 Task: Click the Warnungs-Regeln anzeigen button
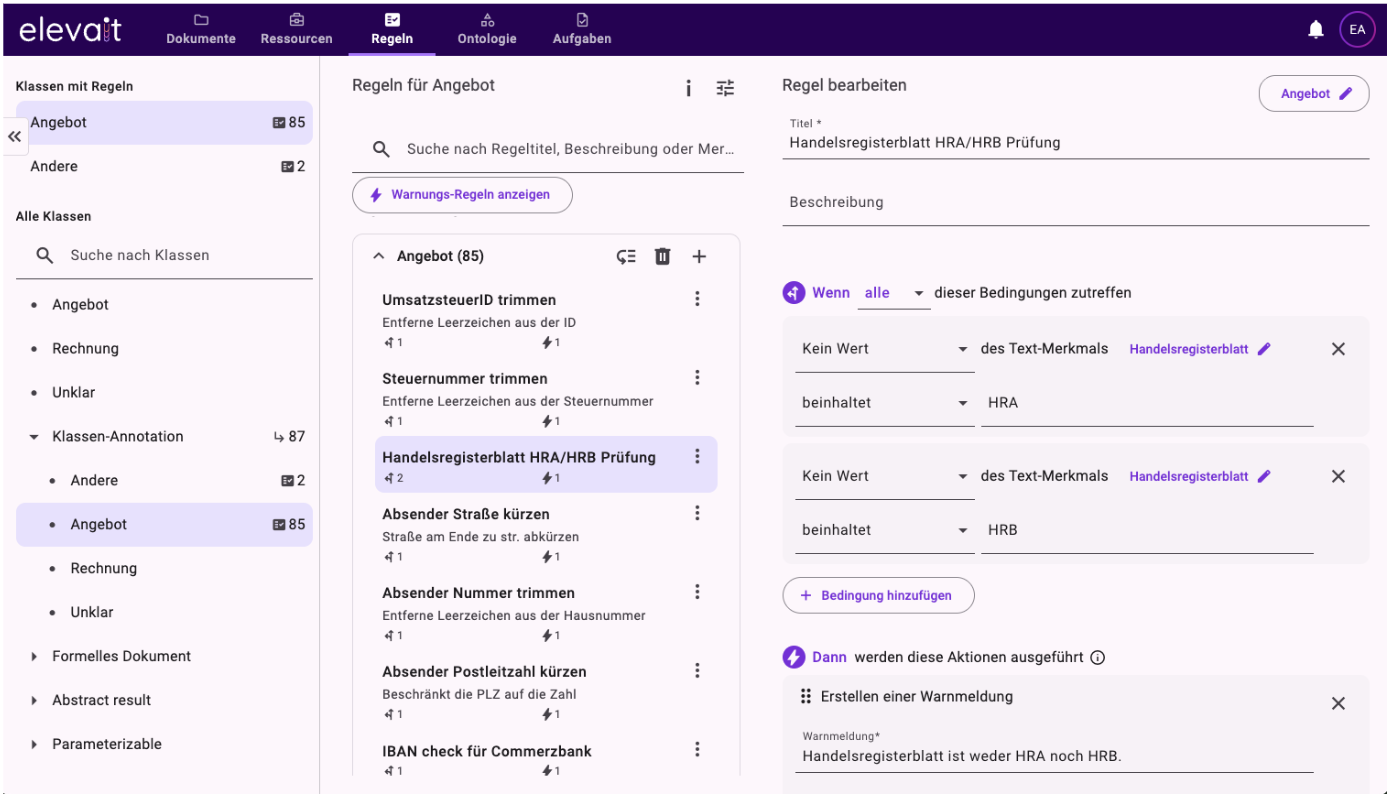pyautogui.click(x=462, y=195)
